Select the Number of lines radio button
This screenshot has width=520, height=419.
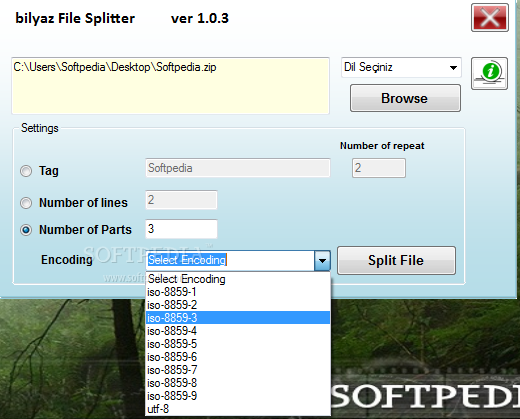(x=26, y=203)
